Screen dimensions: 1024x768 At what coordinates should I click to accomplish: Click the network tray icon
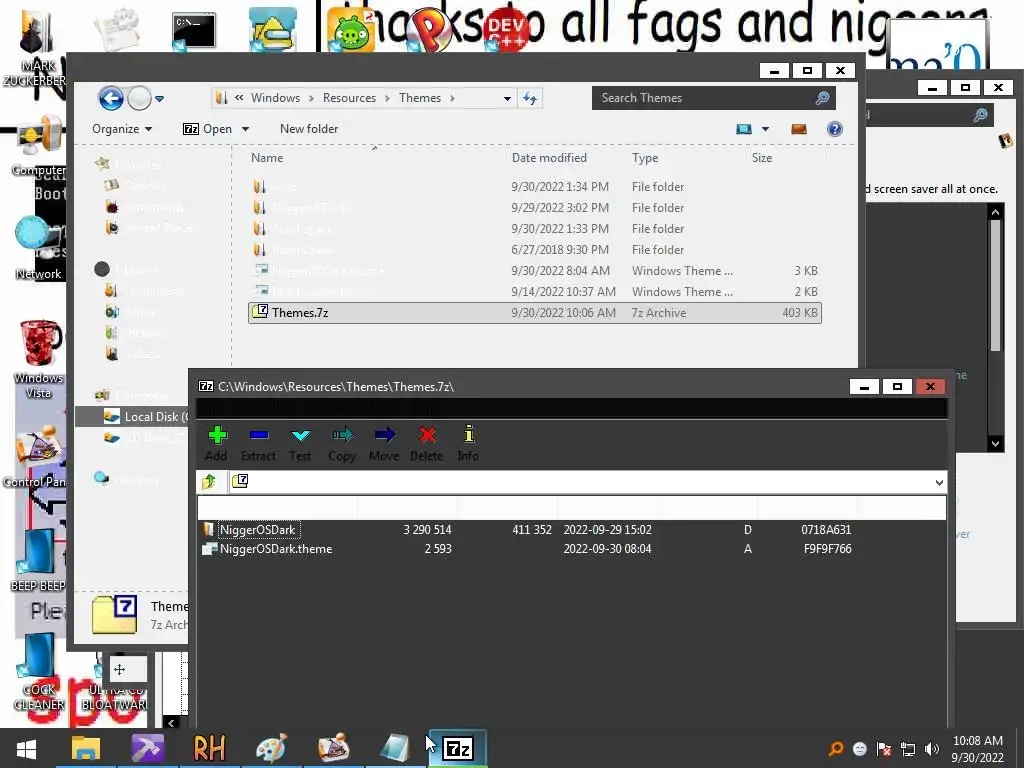(x=908, y=749)
